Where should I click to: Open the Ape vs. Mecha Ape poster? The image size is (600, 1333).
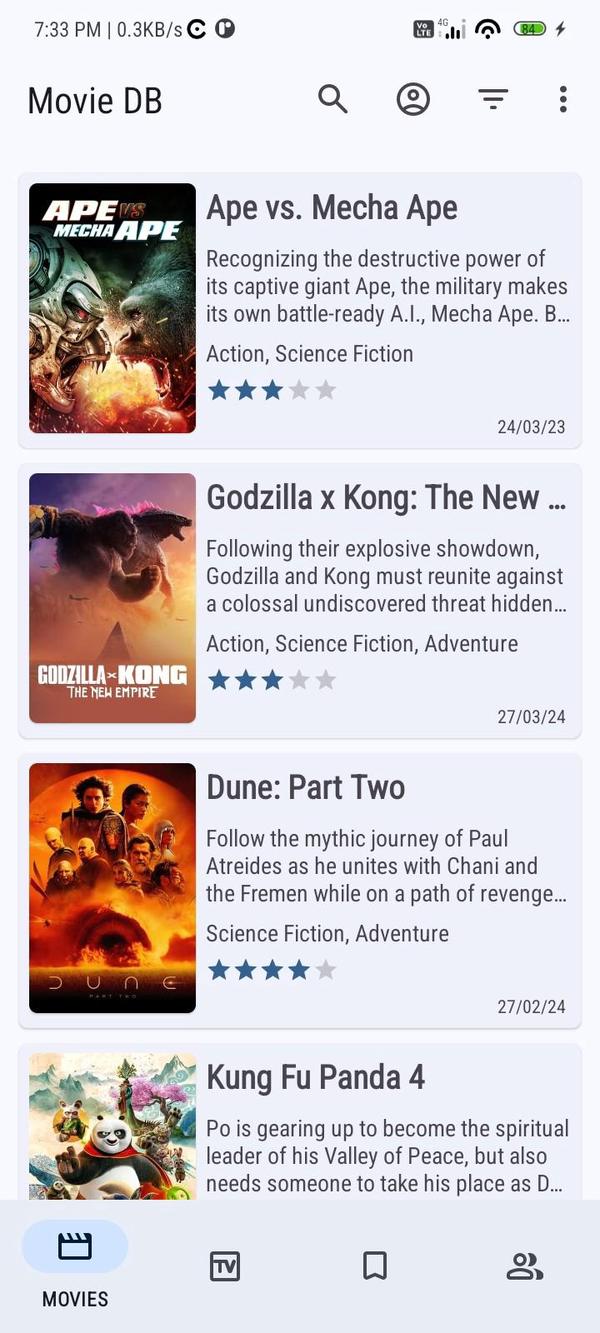click(112, 308)
